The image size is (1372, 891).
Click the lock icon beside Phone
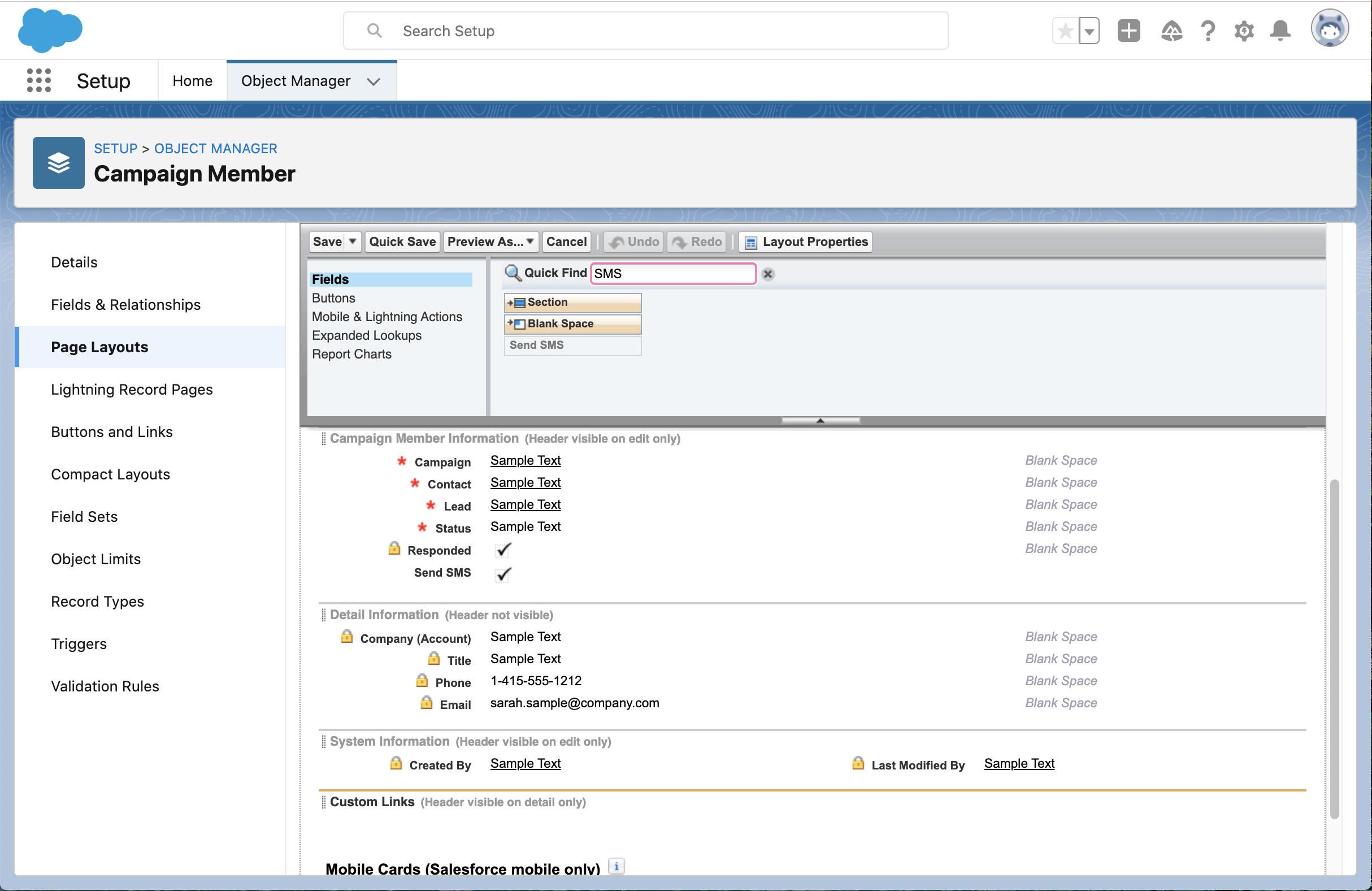[422, 681]
